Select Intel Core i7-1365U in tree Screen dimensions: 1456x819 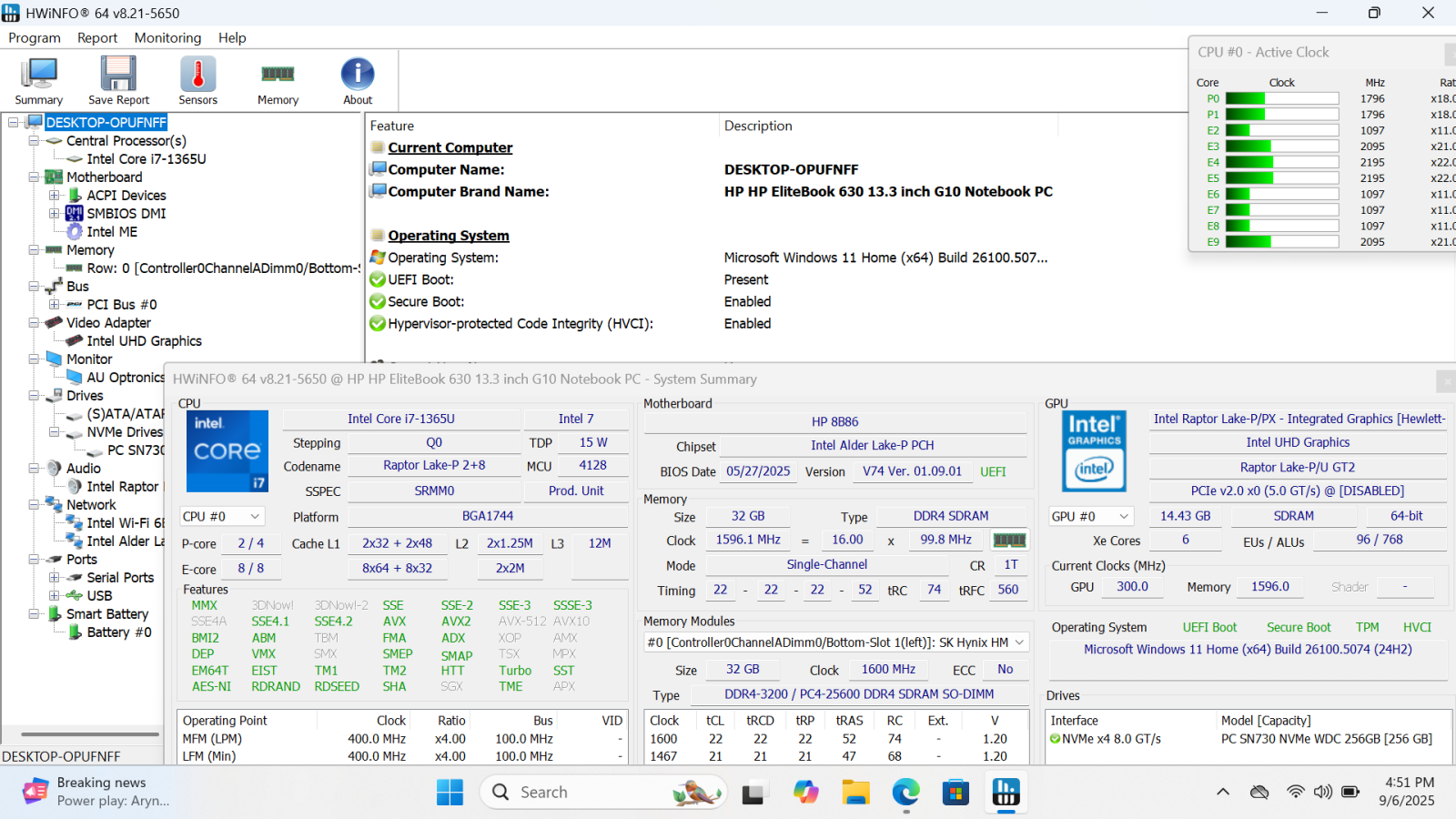(147, 159)
